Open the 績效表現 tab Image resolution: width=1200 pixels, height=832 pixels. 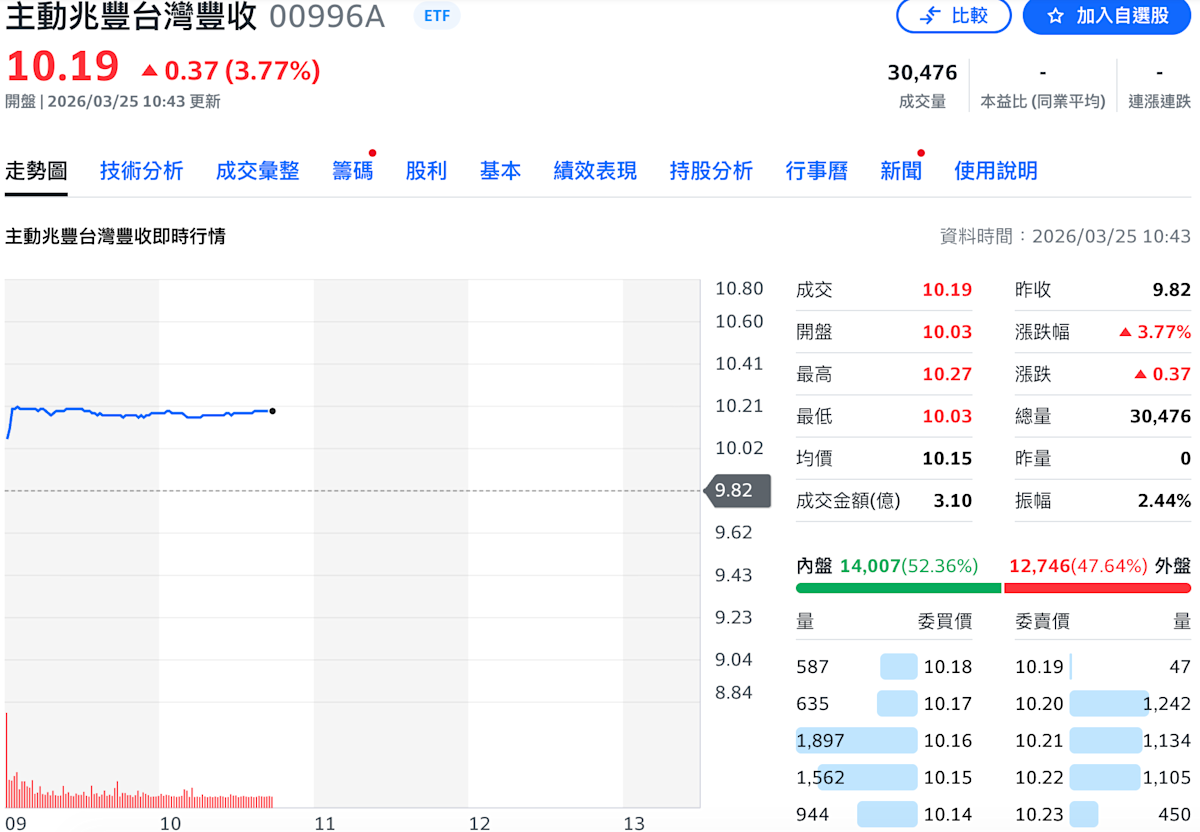(595, 171)
